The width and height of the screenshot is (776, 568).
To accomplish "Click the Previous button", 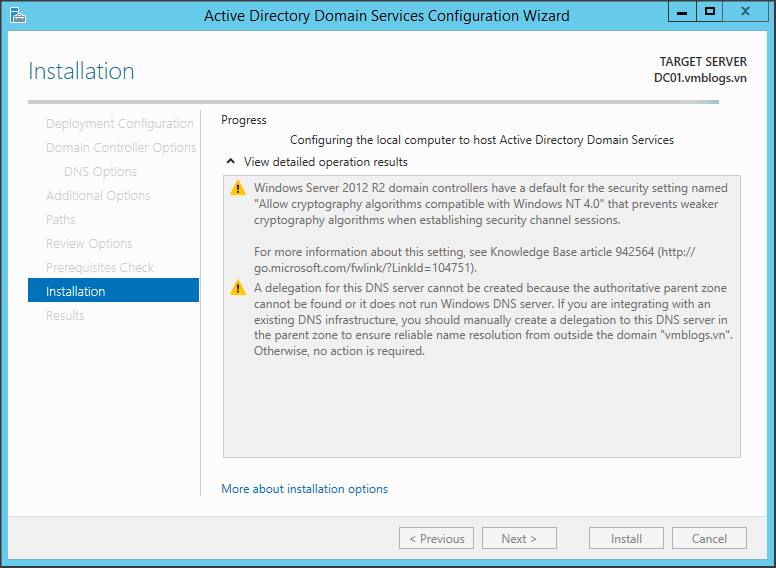I will (436, 538).
